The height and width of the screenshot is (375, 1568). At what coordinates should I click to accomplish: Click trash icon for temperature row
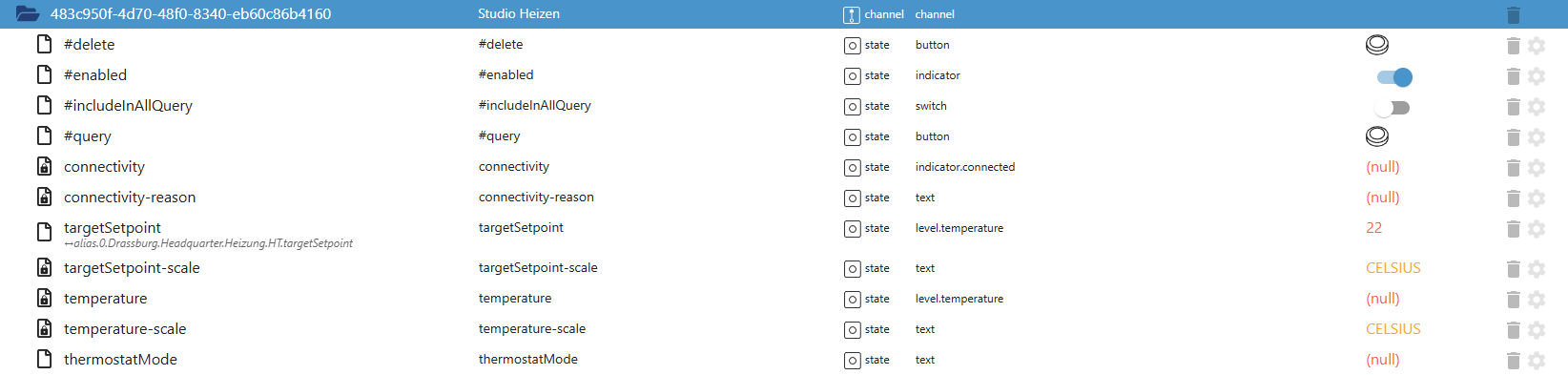[1514, 299]
